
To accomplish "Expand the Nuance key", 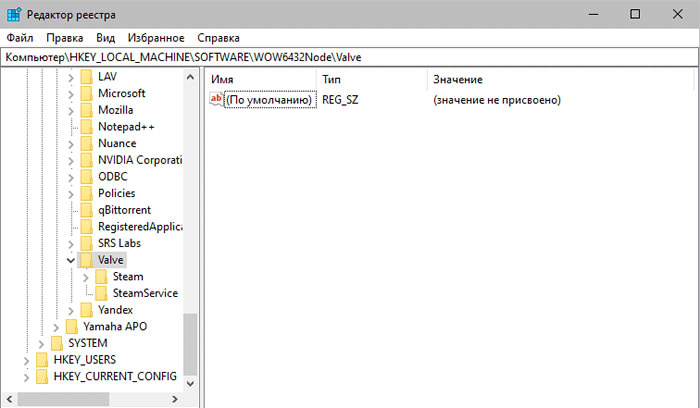I will coord(71,144).
